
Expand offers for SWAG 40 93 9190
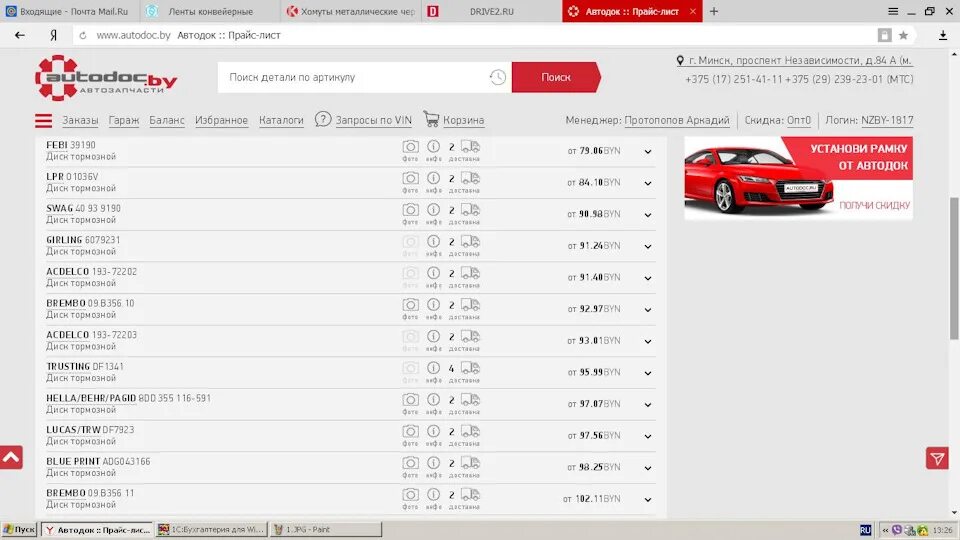coord(648,215)
